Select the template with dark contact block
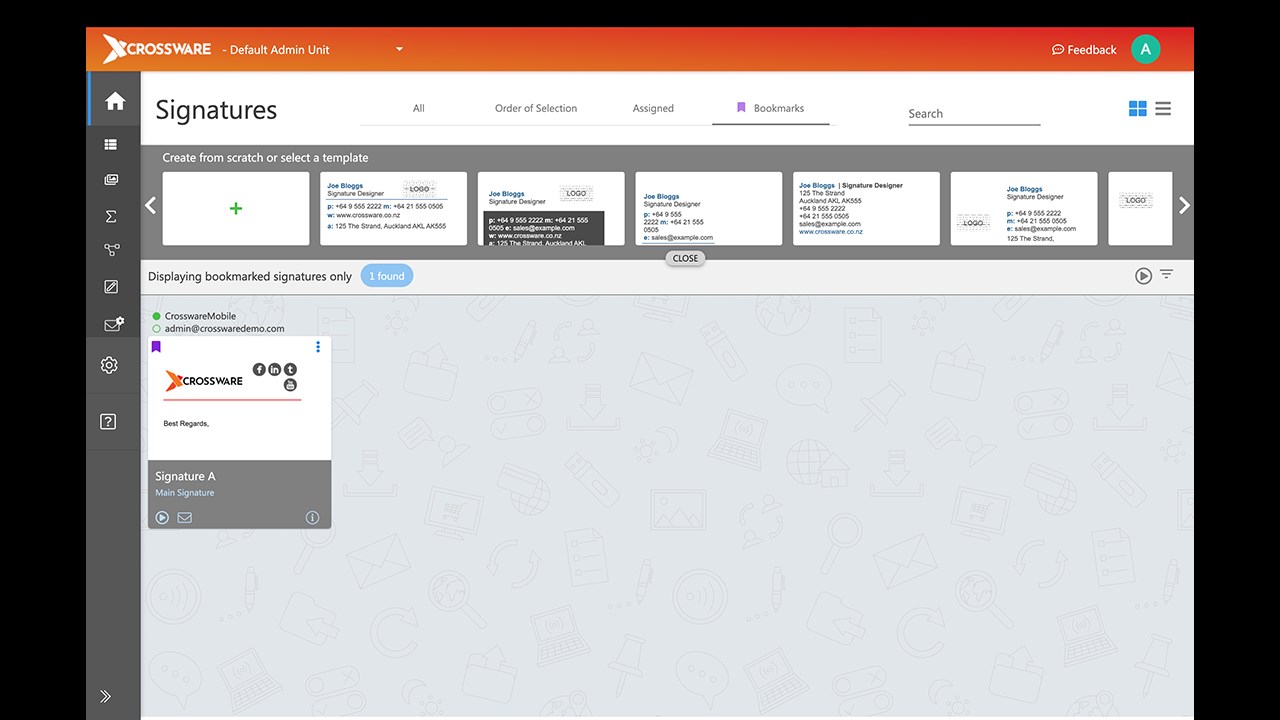Image resolution: width=1280 pixels, height=720 pixels. tap(551, 208)
